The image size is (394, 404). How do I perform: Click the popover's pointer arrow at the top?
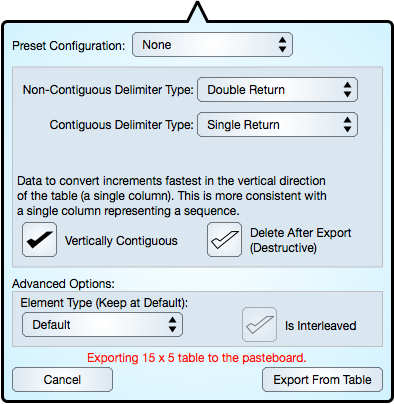198,12
